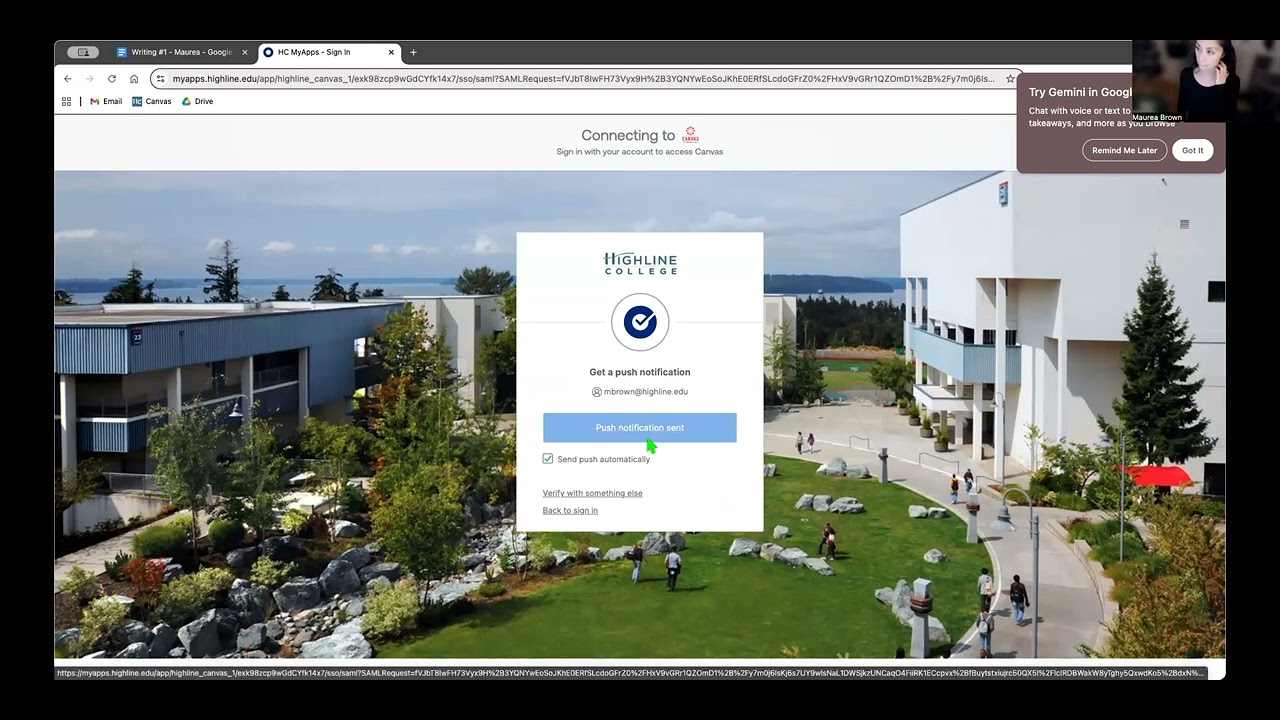The width and height of the screenshot is (1280, 720).
Task: Open the apps grid in bookmarks bar
Action: pyautogui.click(x=67, y=101)
